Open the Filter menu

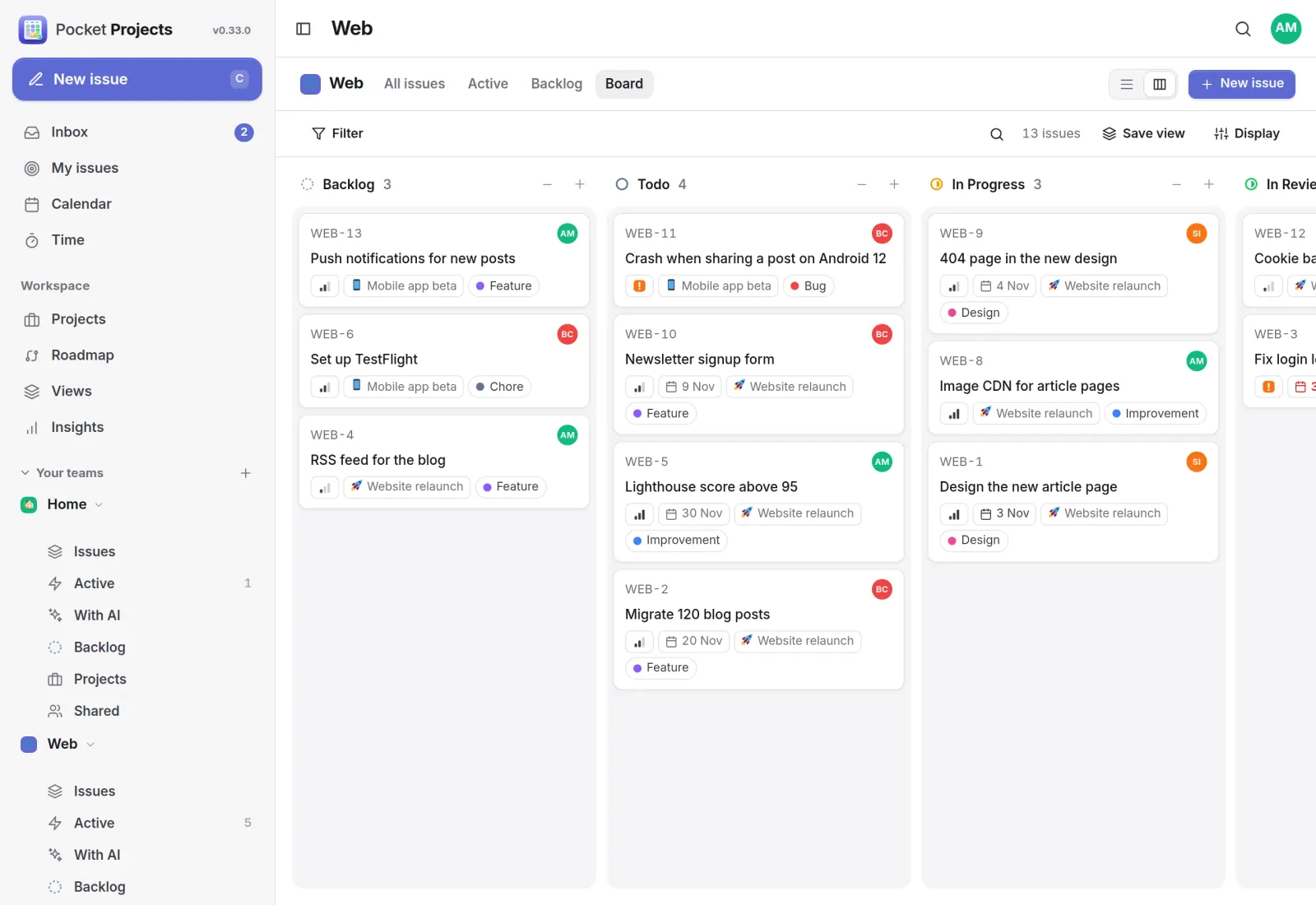coord(337,134)
